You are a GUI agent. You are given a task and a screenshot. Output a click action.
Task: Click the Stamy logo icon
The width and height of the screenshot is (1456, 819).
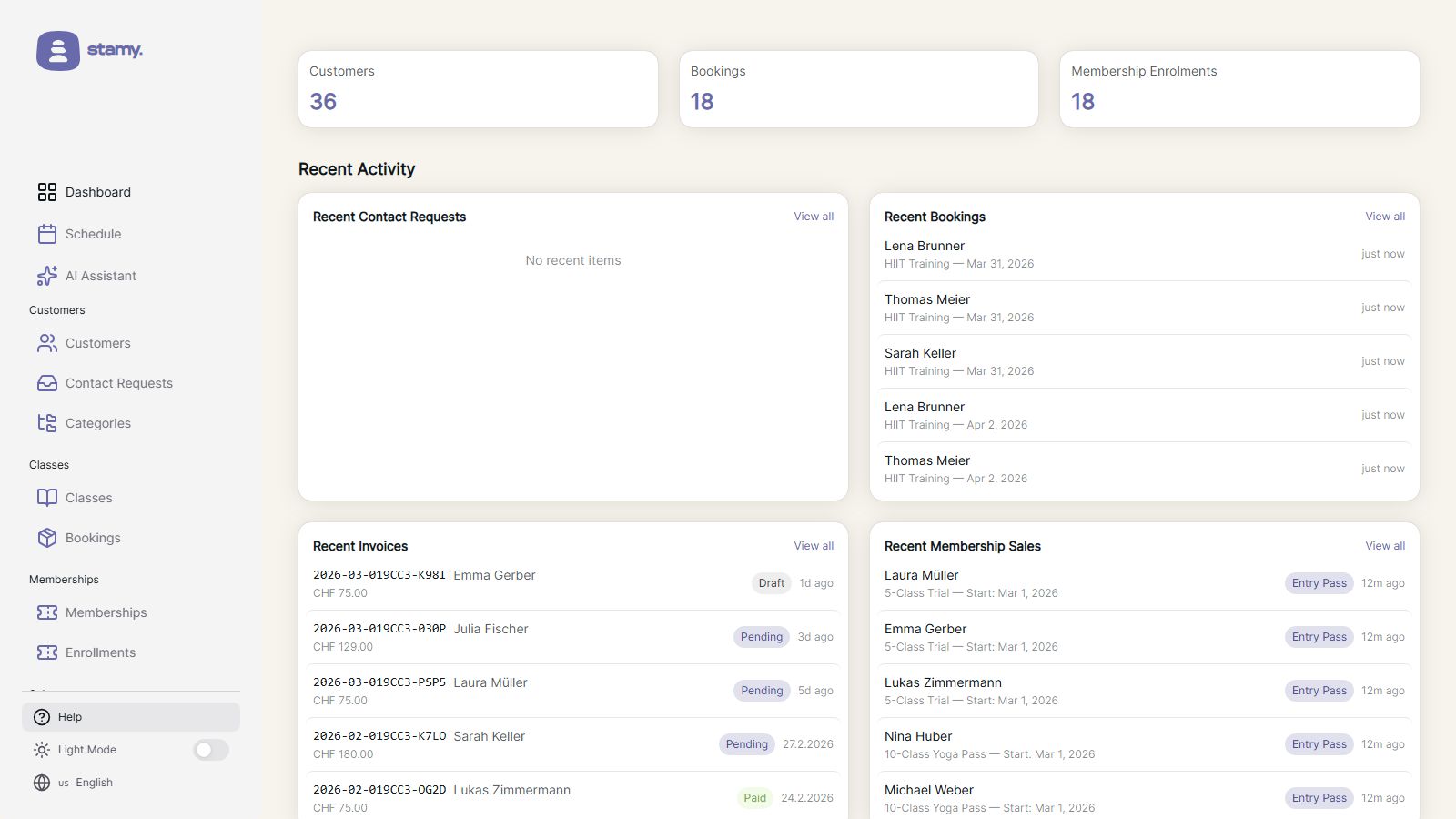(58, 51)
